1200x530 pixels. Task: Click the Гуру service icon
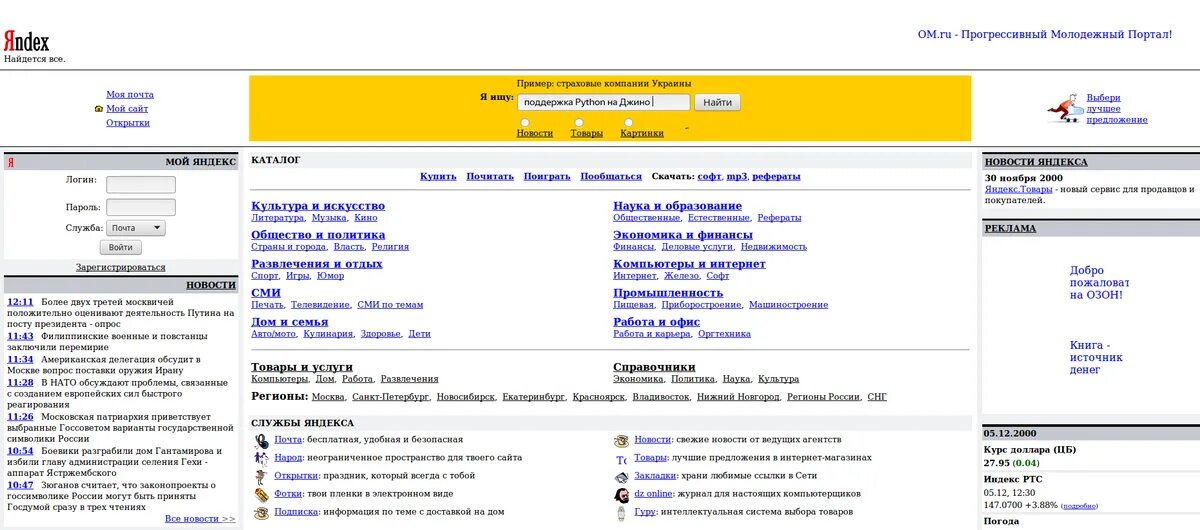pos(621,512)
